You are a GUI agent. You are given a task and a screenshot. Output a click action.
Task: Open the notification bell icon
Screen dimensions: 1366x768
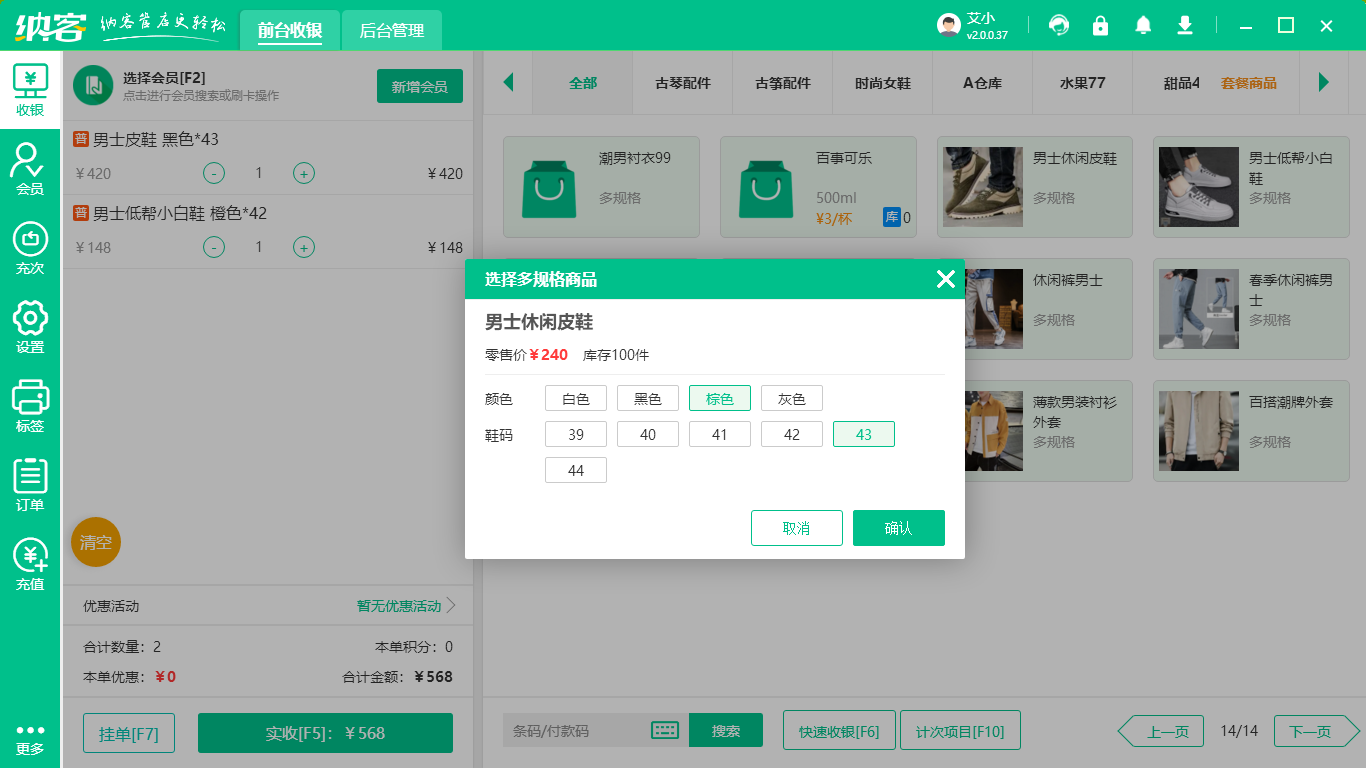(1143, 26)
